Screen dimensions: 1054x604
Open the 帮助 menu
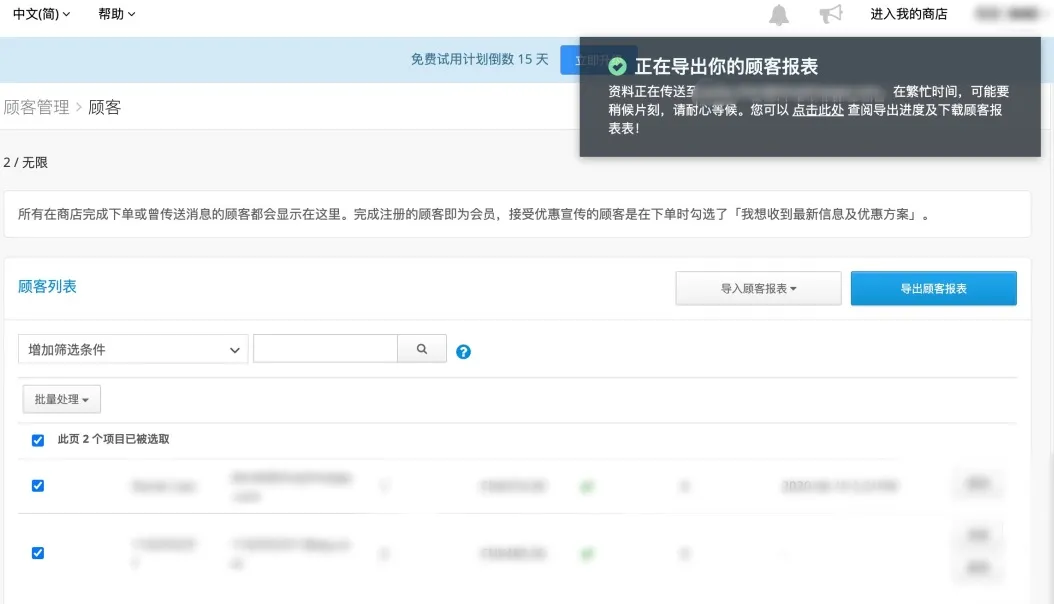tap(116, 13)
